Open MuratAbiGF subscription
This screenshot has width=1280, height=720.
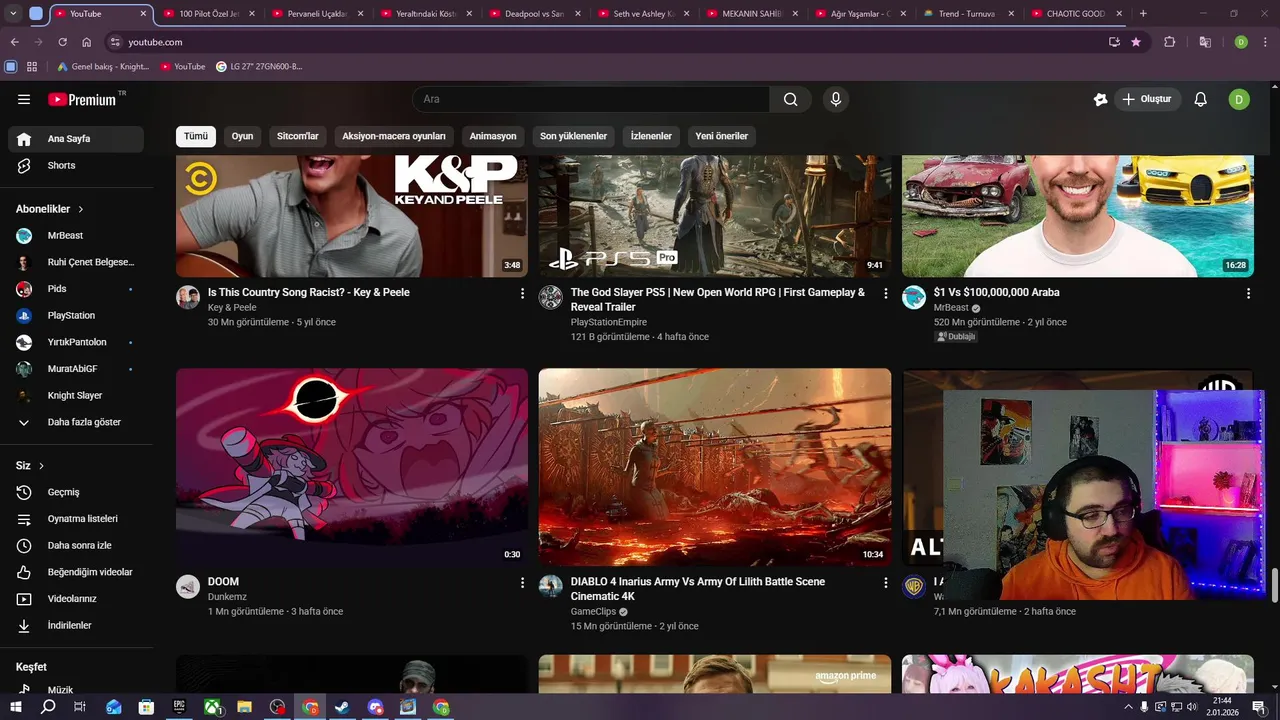(x=76, y=369)
